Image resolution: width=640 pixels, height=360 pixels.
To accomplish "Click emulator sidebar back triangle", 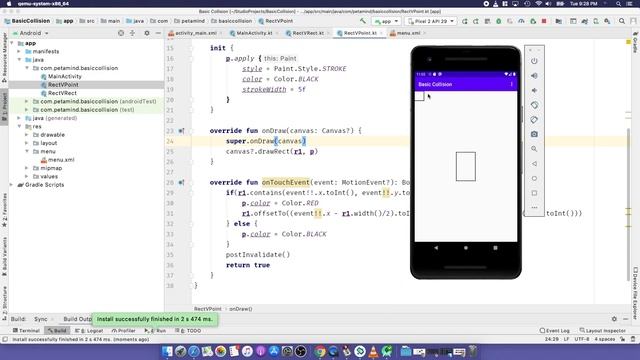I will (534, 164).
